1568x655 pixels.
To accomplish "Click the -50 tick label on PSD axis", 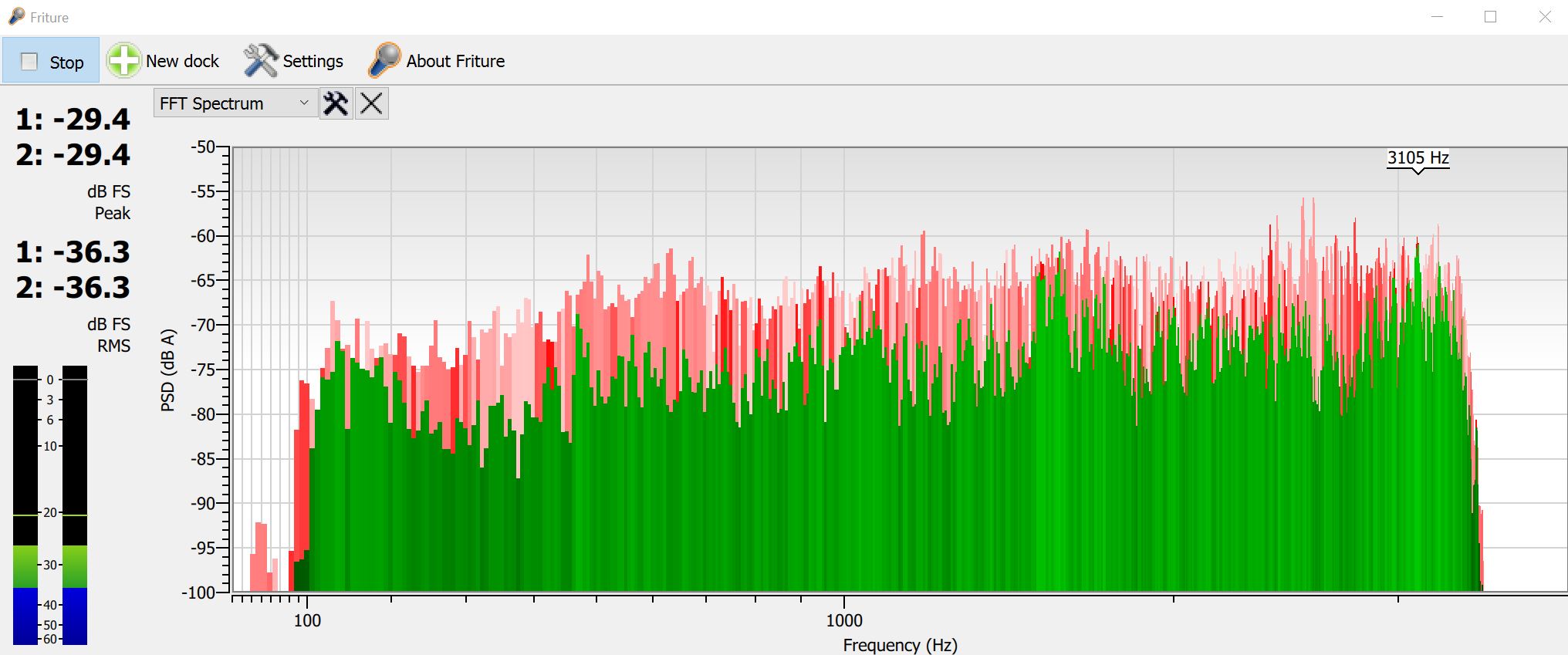I will [203, 147].
